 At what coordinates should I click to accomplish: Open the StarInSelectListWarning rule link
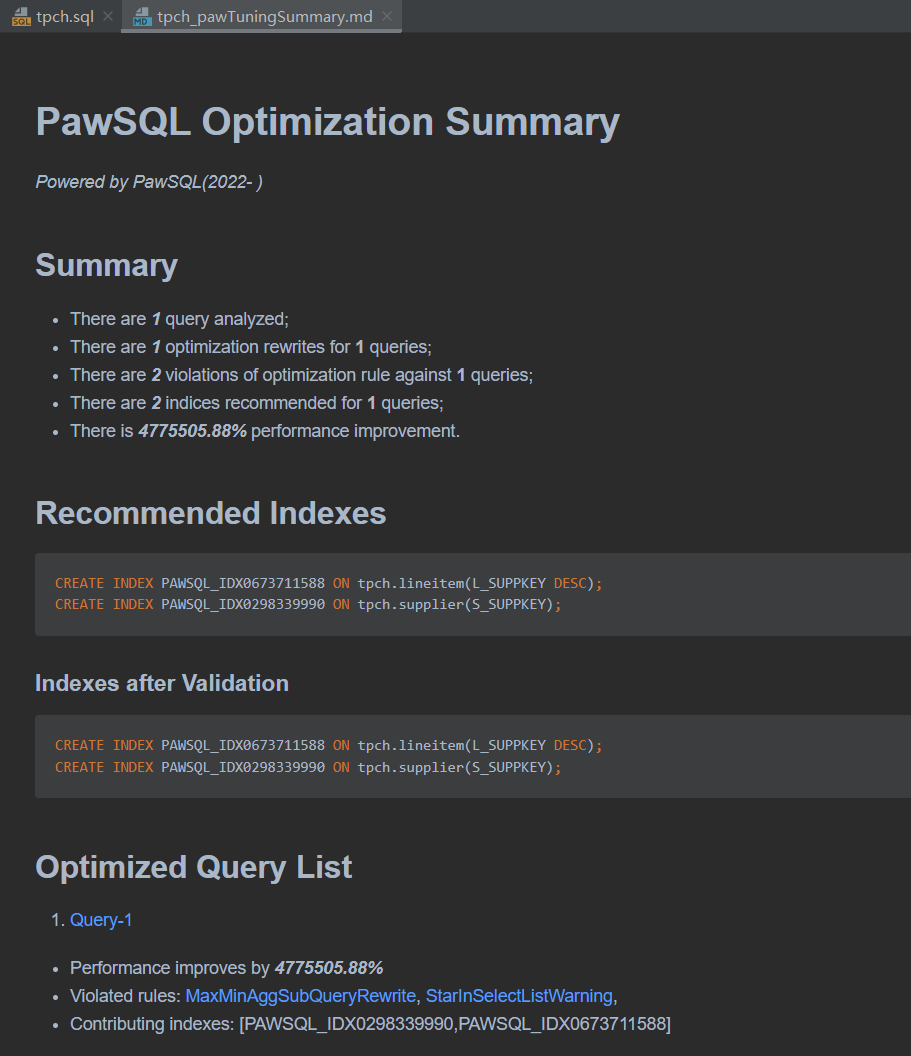point(519,996)
